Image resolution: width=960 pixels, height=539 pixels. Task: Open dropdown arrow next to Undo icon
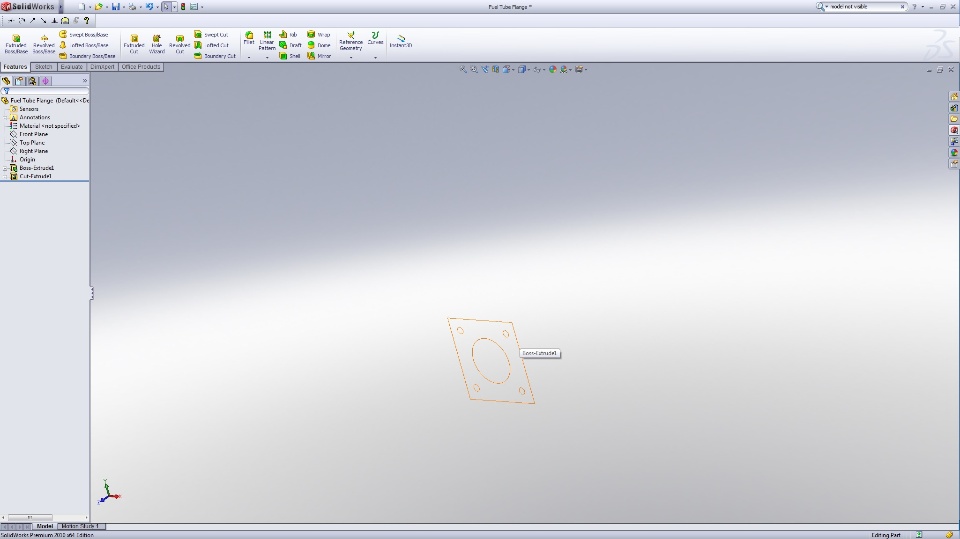click(157, 7)
